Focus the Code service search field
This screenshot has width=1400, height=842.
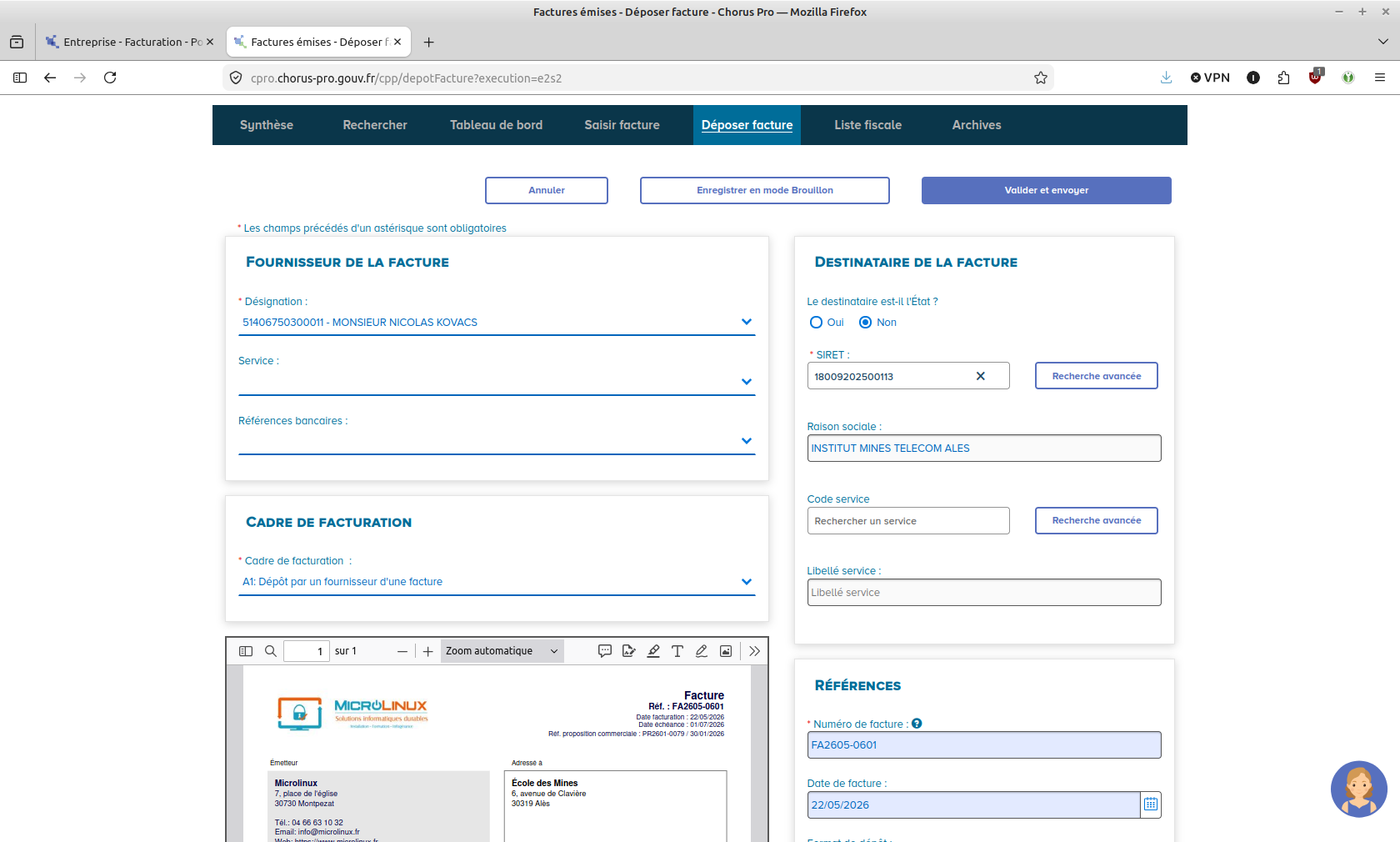(x=908, y=521)
